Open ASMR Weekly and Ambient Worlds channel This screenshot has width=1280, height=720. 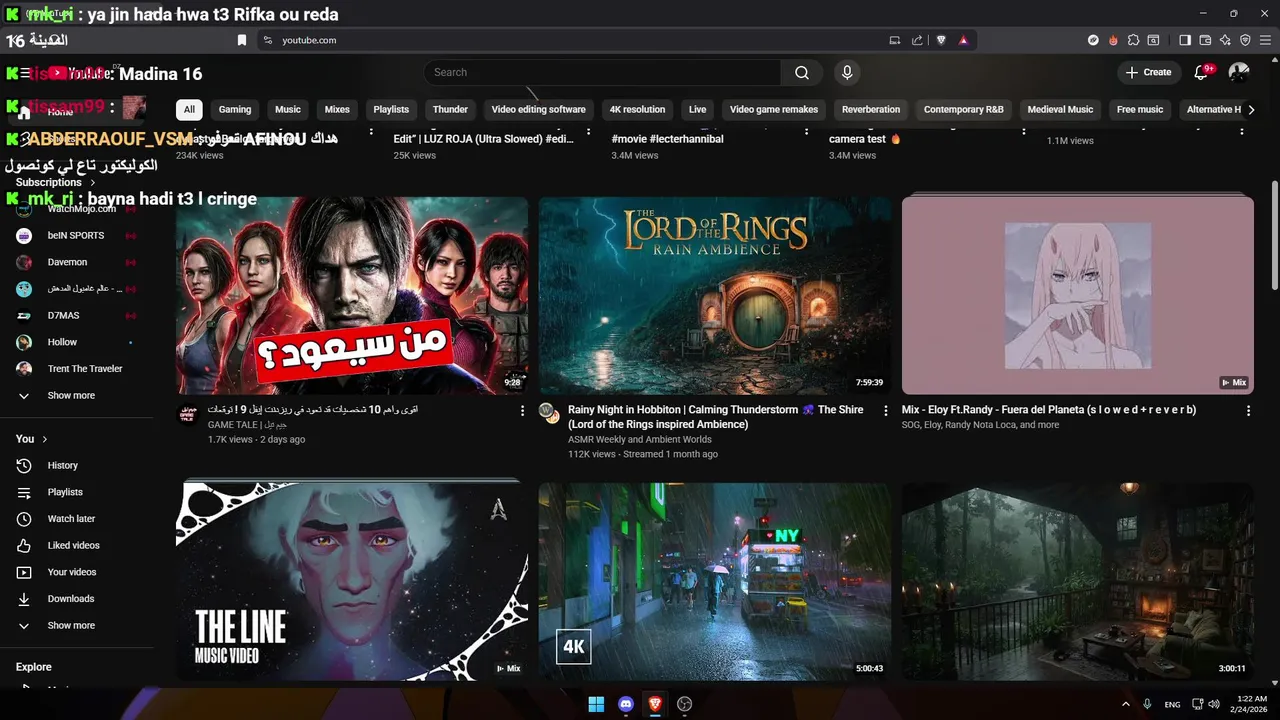(640, 439)
